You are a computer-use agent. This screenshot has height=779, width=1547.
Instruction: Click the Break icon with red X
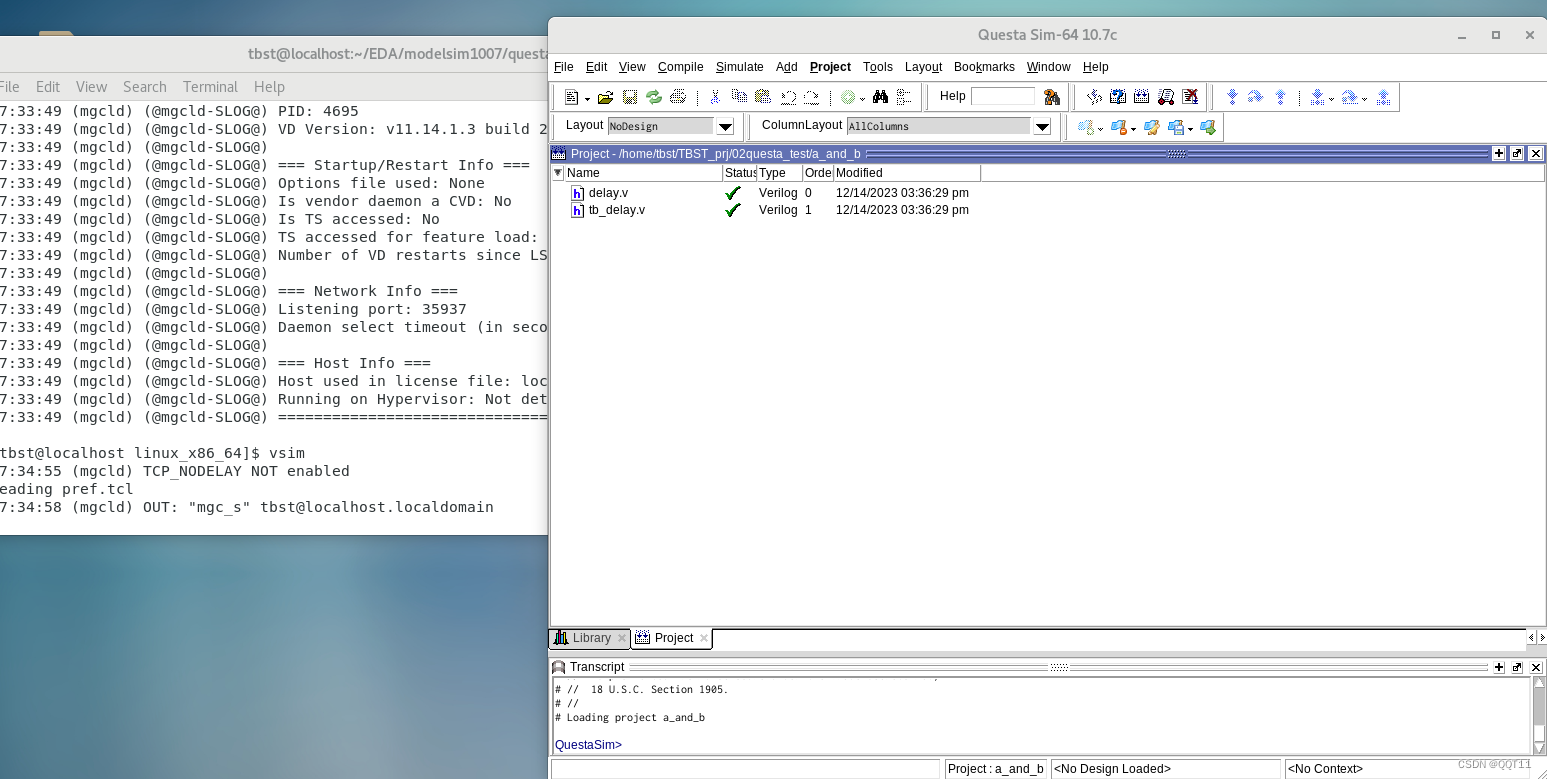1190,97
